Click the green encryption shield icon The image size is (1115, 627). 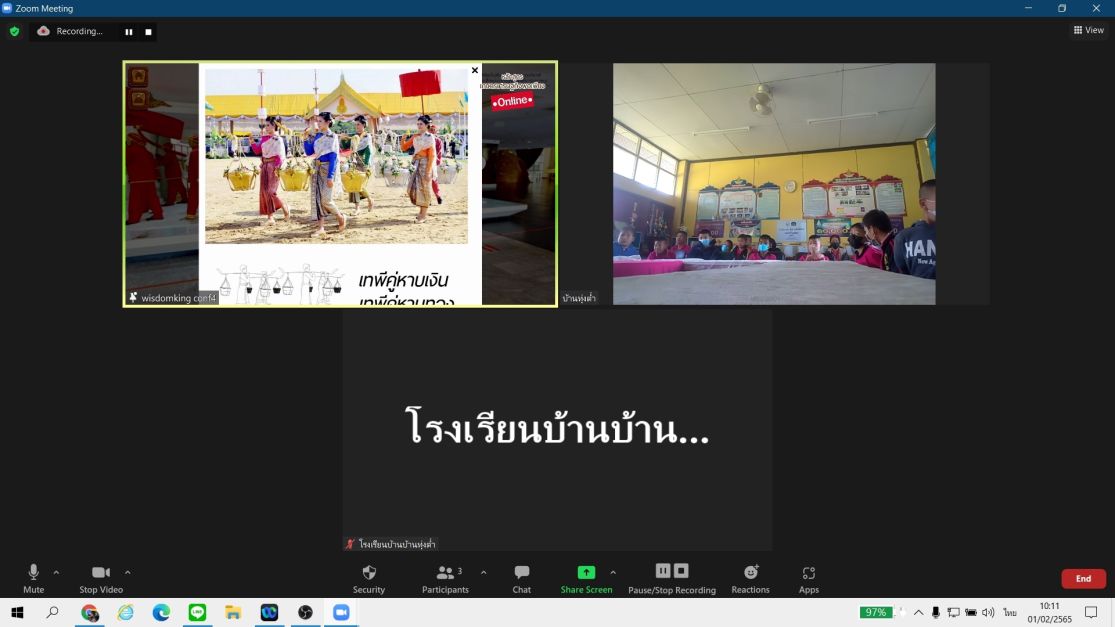14,31
